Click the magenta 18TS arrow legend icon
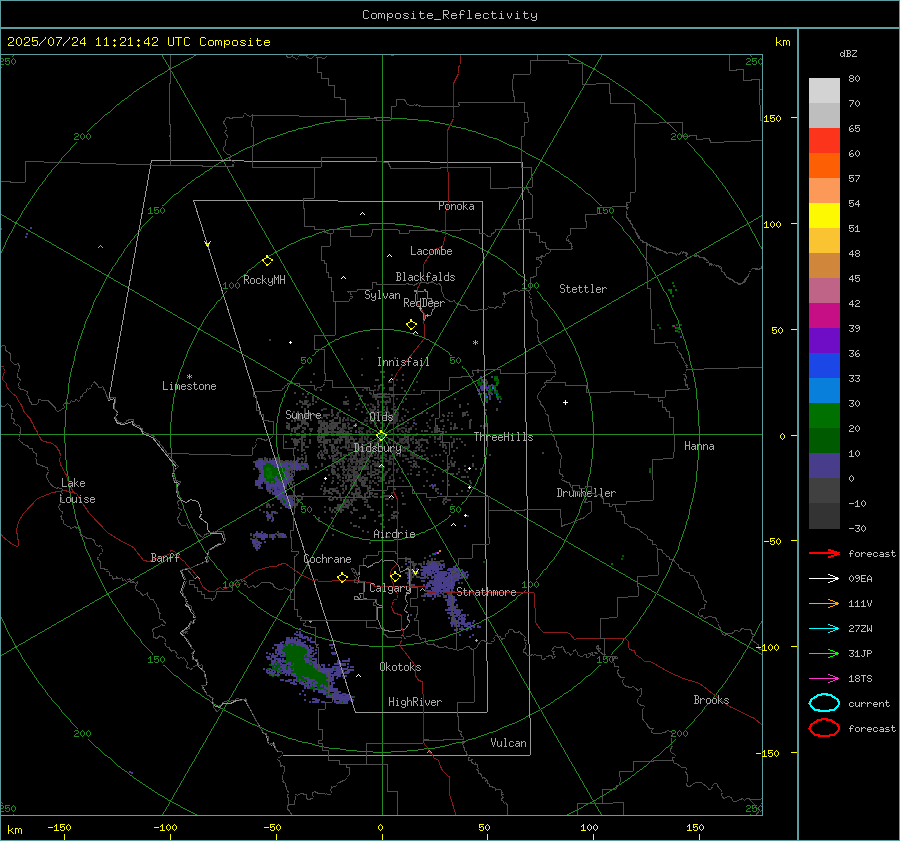 (x=824, y=679)
